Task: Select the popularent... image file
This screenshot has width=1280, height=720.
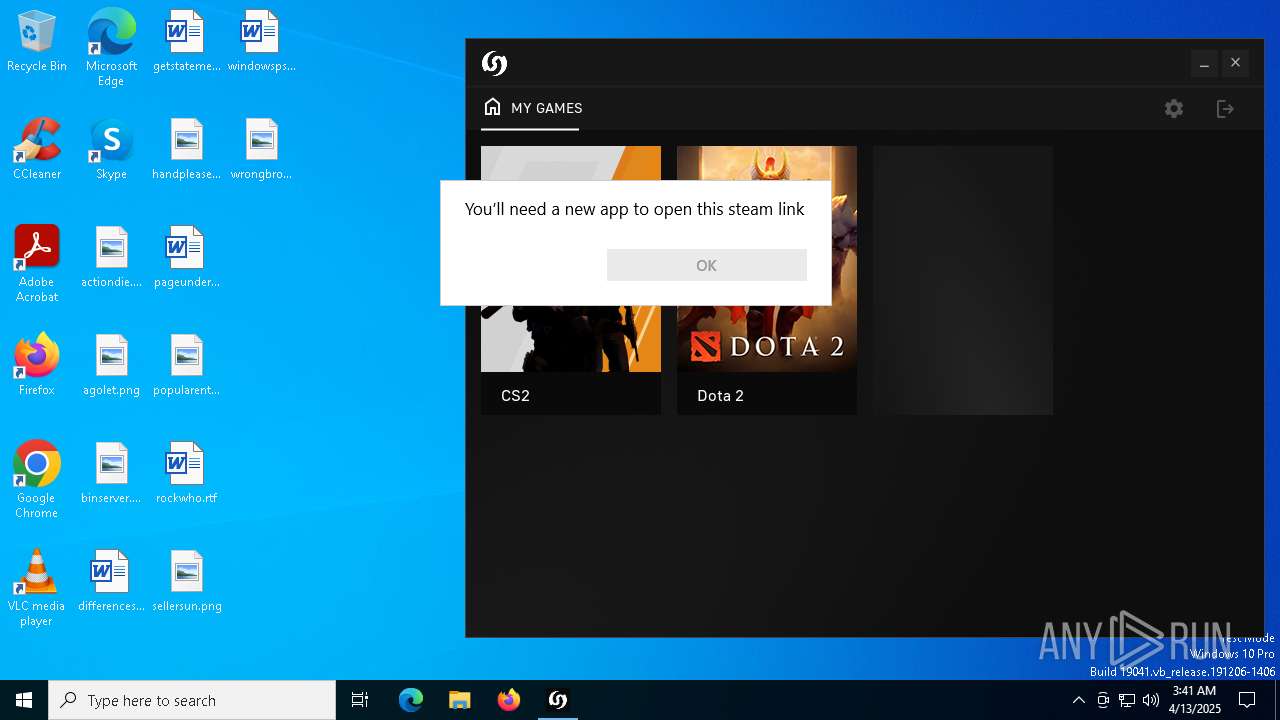Action: click(x=186, y=366)
